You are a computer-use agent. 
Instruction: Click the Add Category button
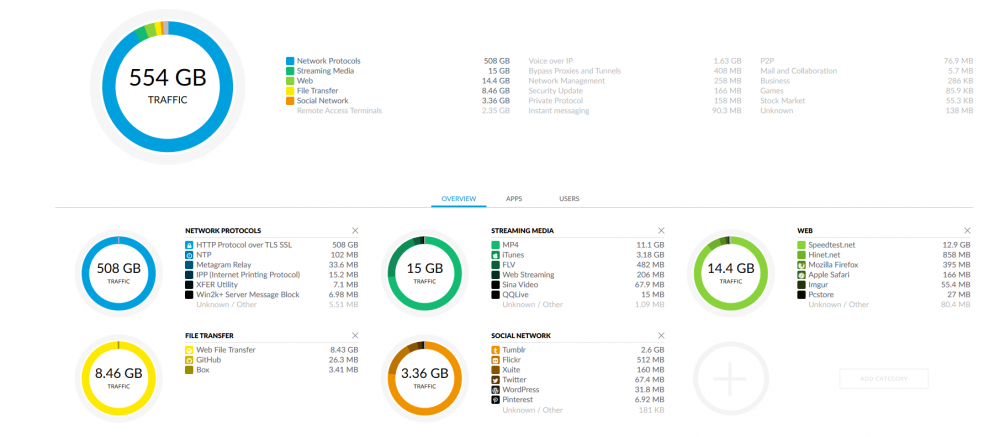coord(884,379)
